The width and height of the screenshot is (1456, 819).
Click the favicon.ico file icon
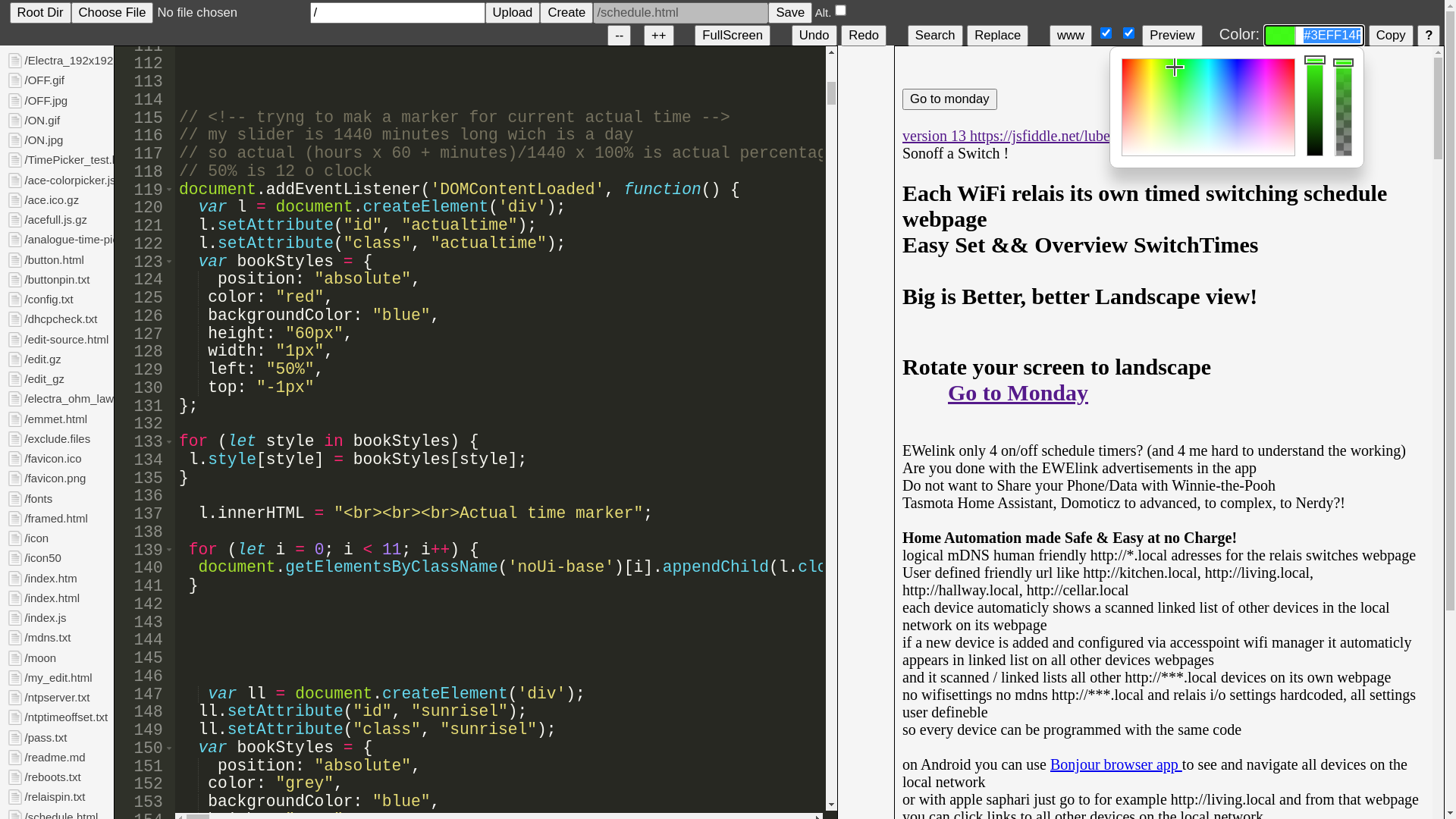coord(14,459)
